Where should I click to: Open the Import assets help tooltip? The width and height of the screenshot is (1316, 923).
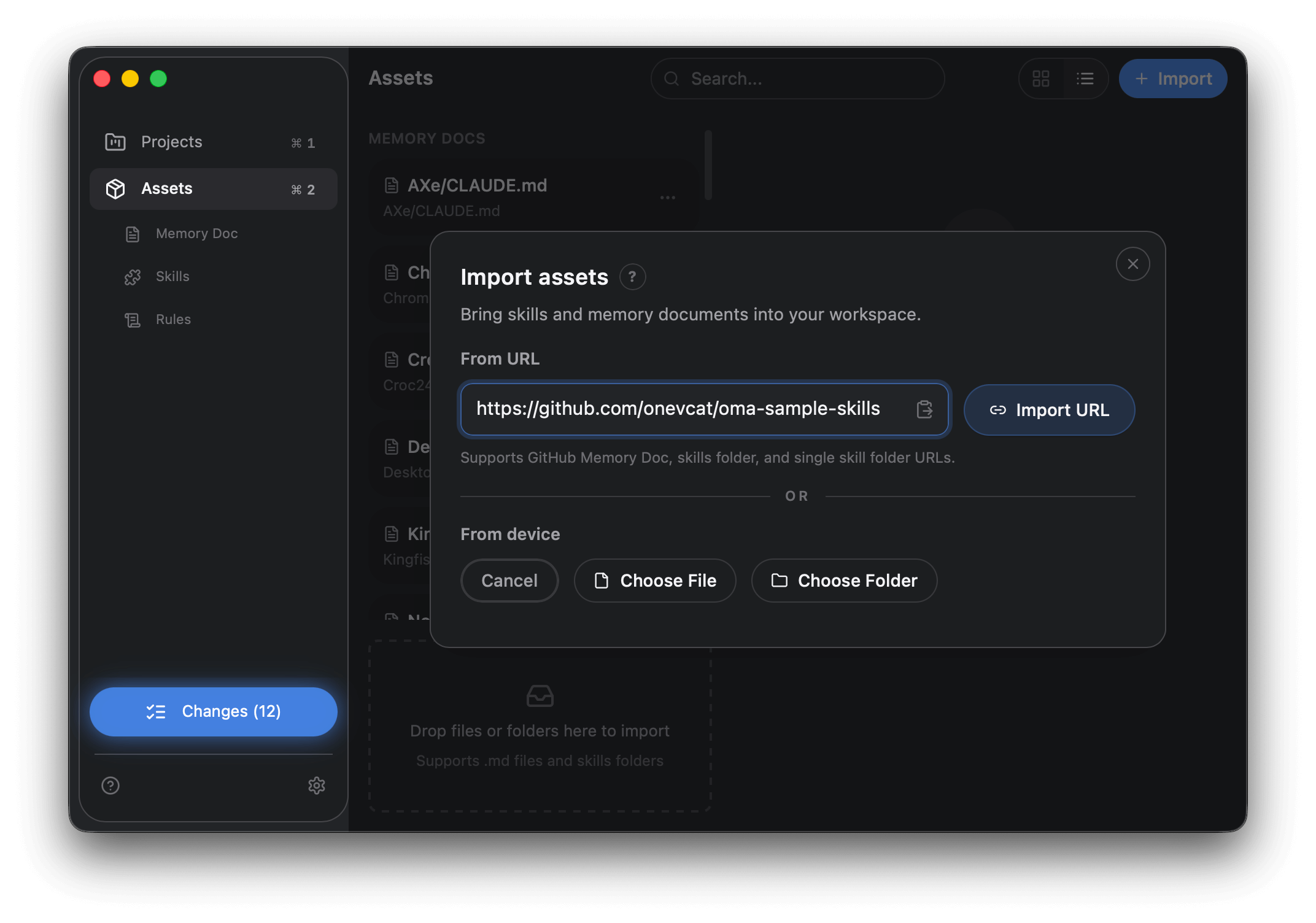click(x=633, y=277)
